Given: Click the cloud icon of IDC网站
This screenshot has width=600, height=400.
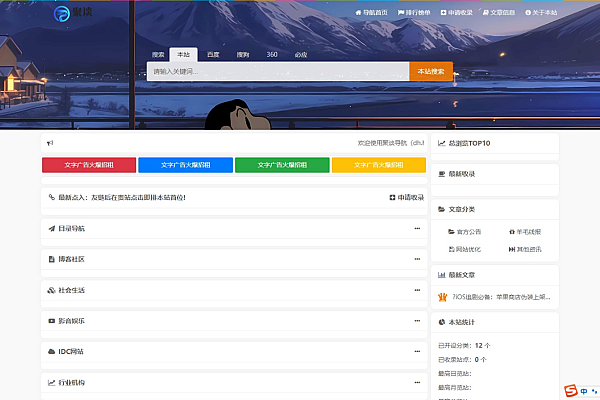Looking at the screenshot, I should 52,351.
